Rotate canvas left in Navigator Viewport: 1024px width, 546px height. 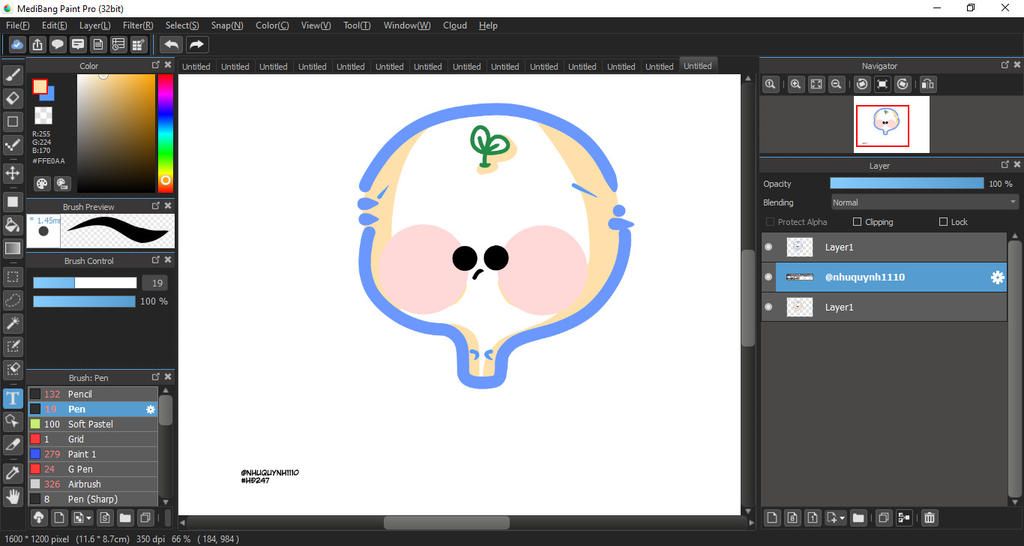[x=862, y=84]
